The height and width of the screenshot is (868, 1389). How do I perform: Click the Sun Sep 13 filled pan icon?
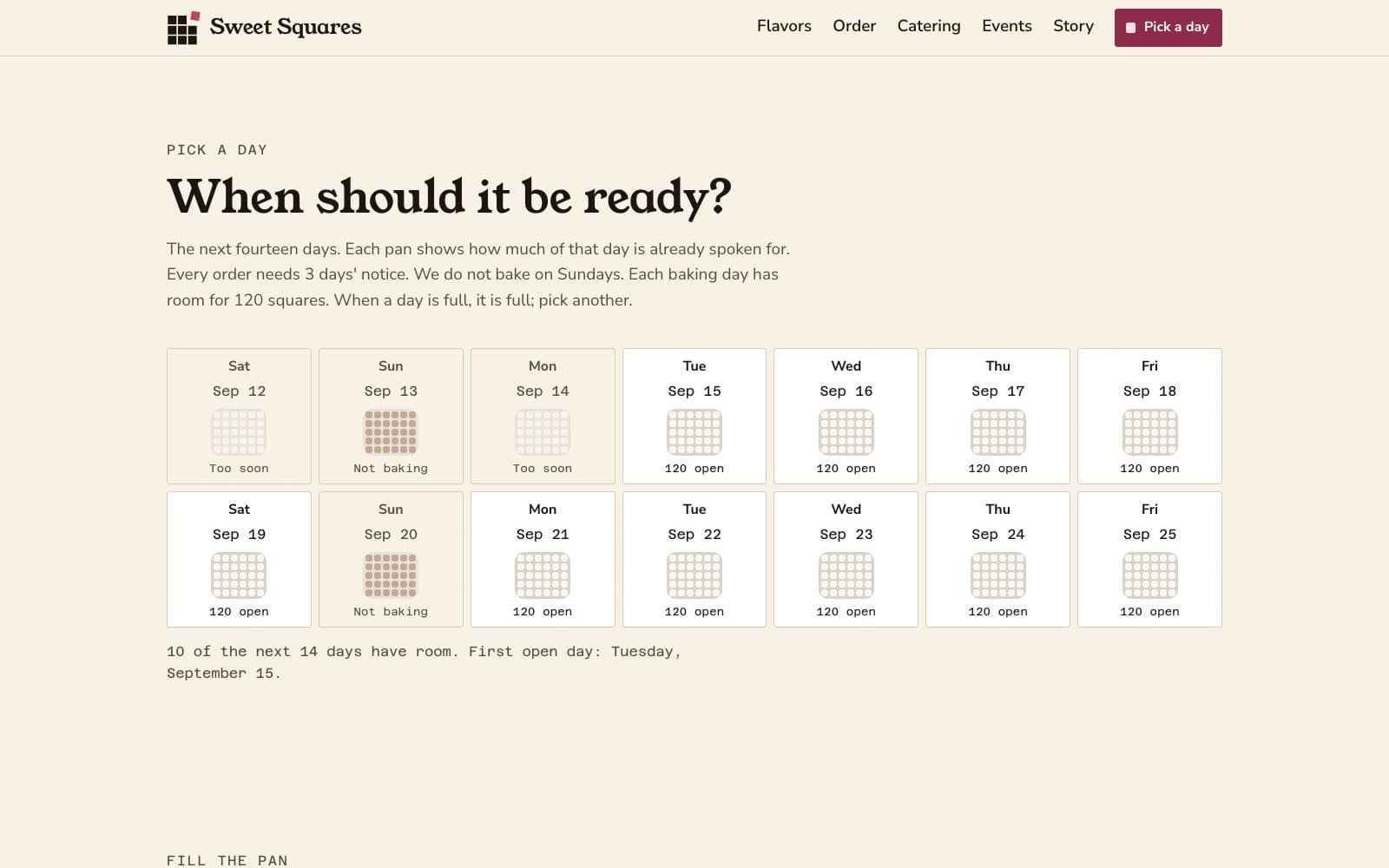(391, 432)
